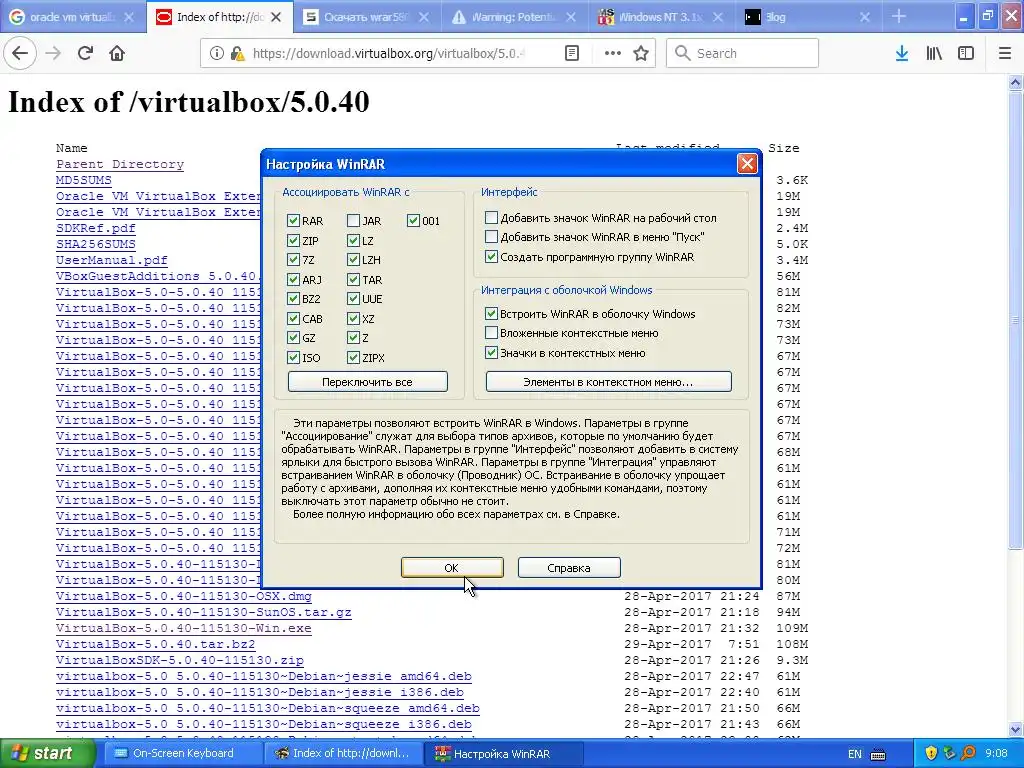
Task: Enable 'Добавить значок WinRAR в меню Пуск'
Action: 492,237
